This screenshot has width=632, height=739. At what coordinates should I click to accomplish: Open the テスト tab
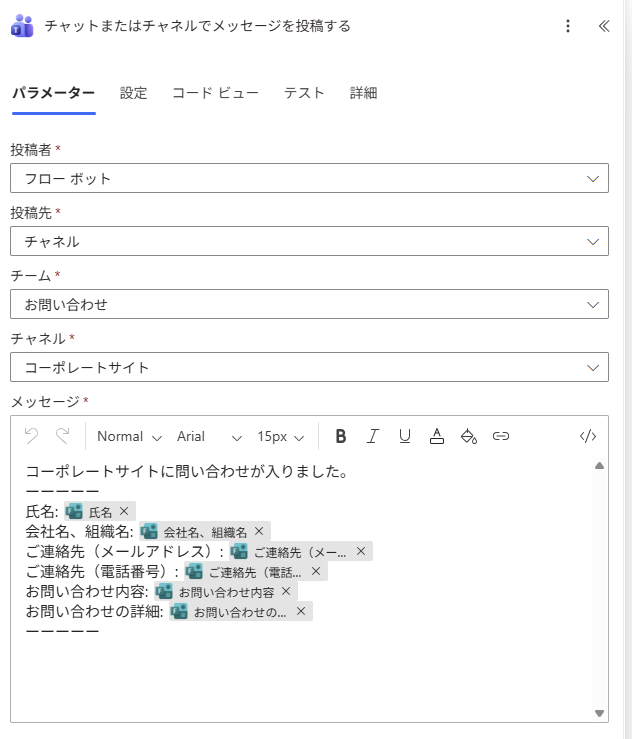pyautogui.click(x=304, y=93)
